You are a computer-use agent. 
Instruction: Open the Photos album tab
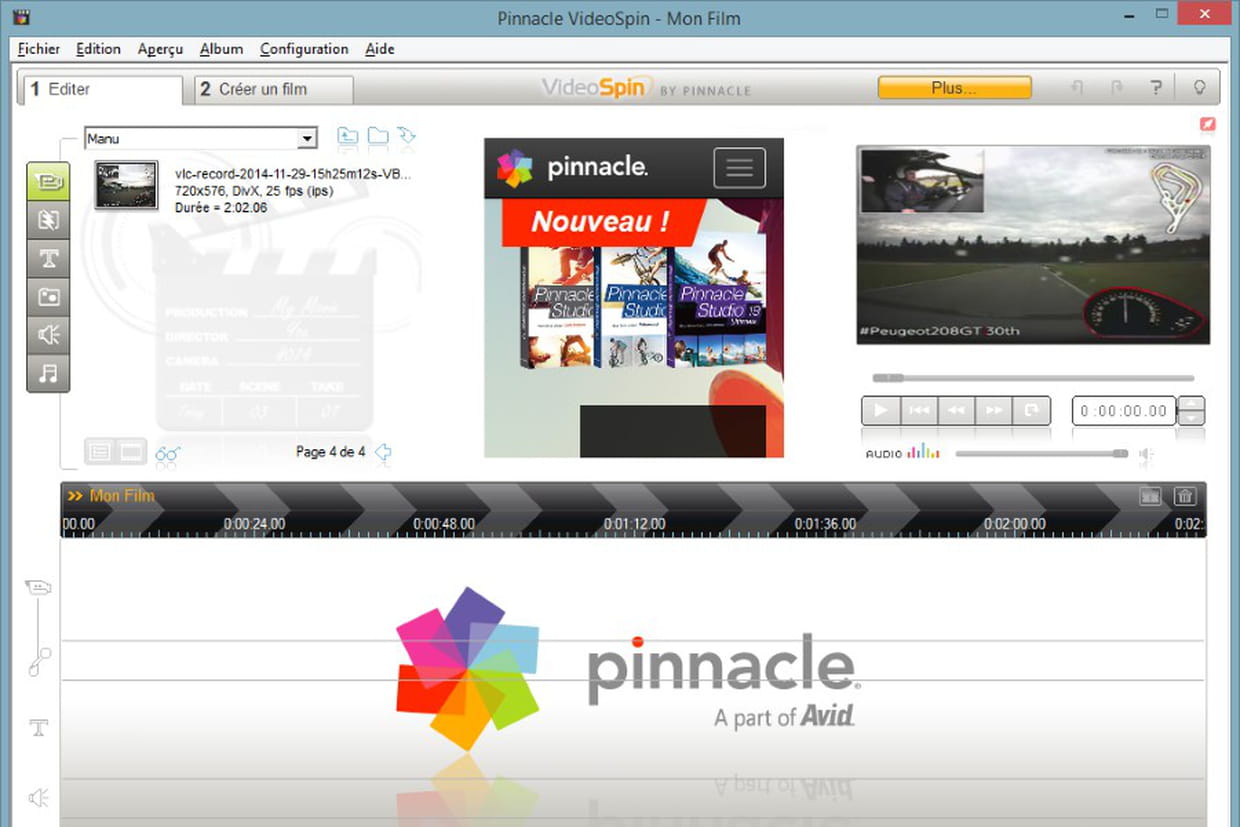pyautogui.click(x=48, y=297)
